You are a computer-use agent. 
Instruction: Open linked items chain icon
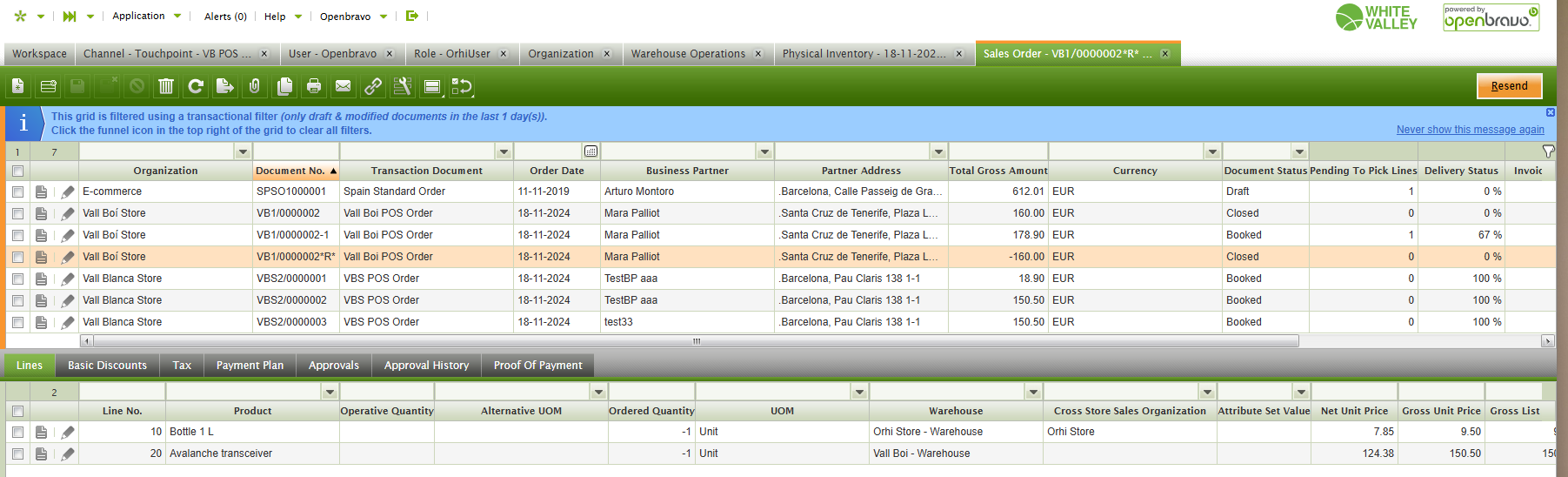(373, 86)
